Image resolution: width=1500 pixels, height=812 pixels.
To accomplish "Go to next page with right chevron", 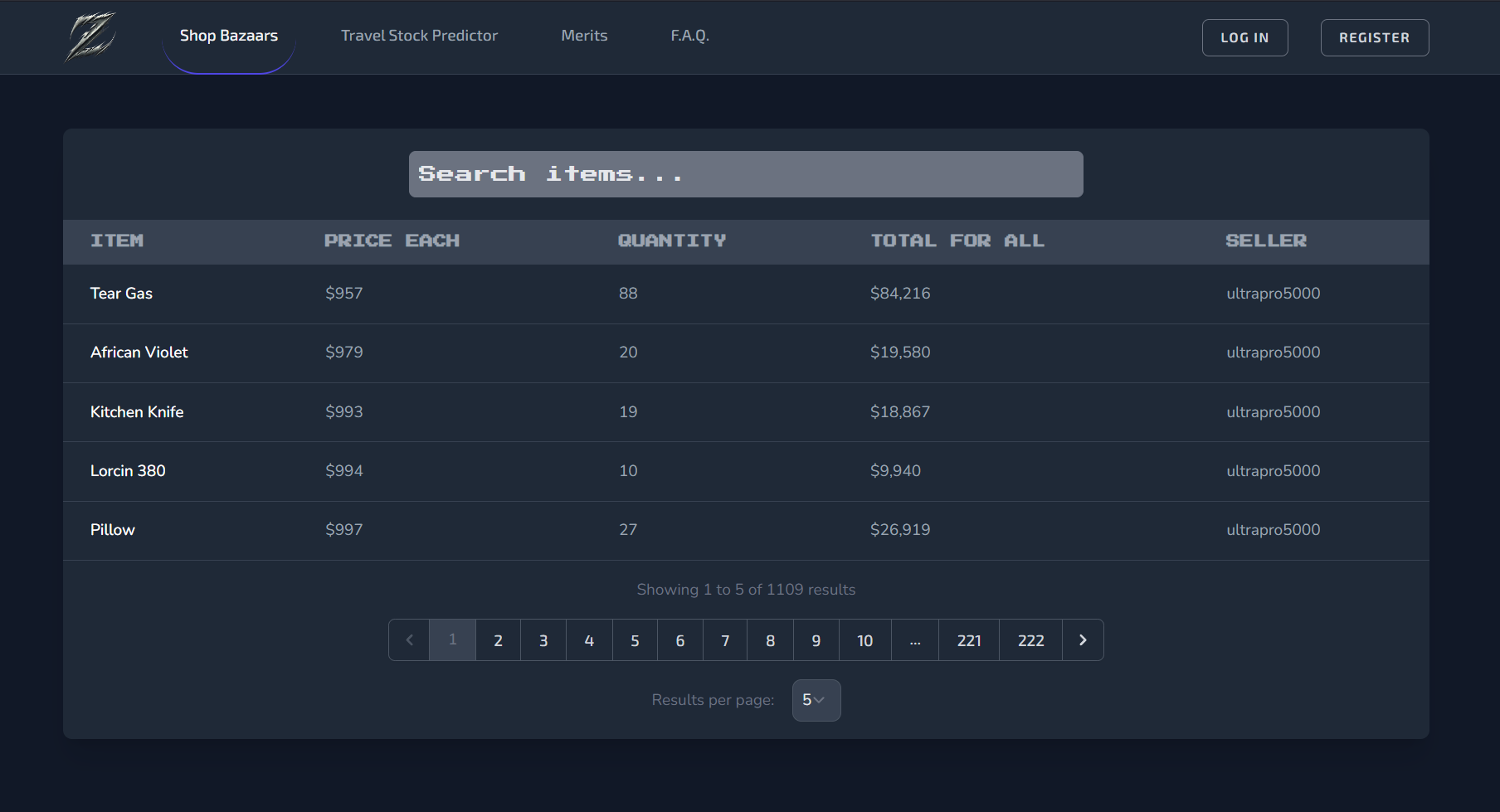I will coord(1083,640).
